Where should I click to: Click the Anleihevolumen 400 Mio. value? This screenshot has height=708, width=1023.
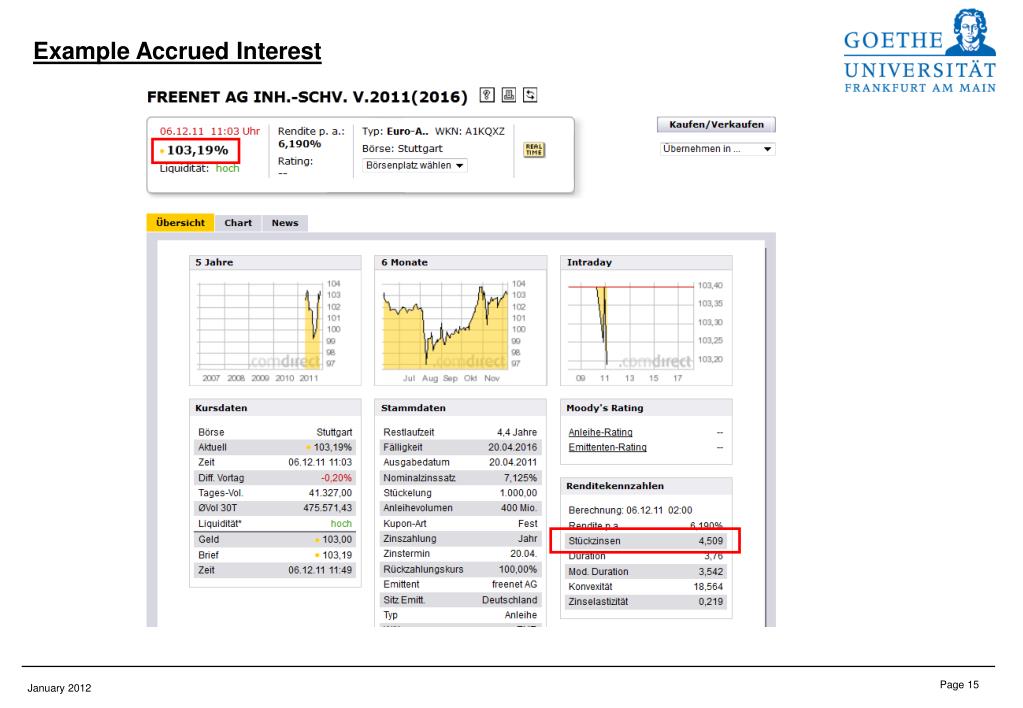[519, 508]
